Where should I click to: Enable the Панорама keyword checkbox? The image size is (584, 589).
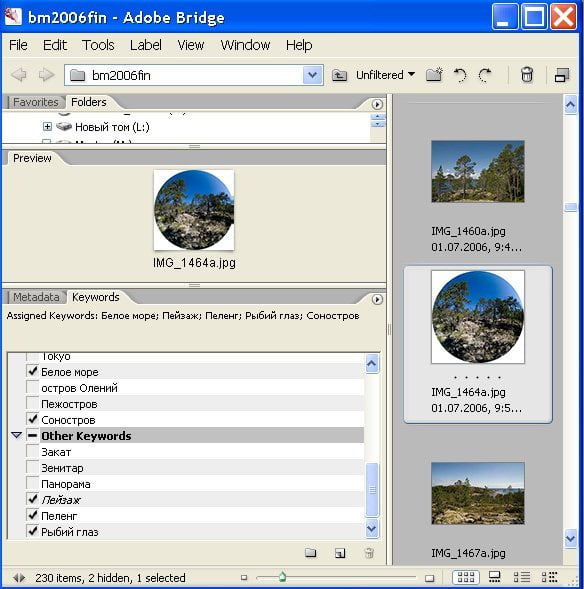[33, 483]
